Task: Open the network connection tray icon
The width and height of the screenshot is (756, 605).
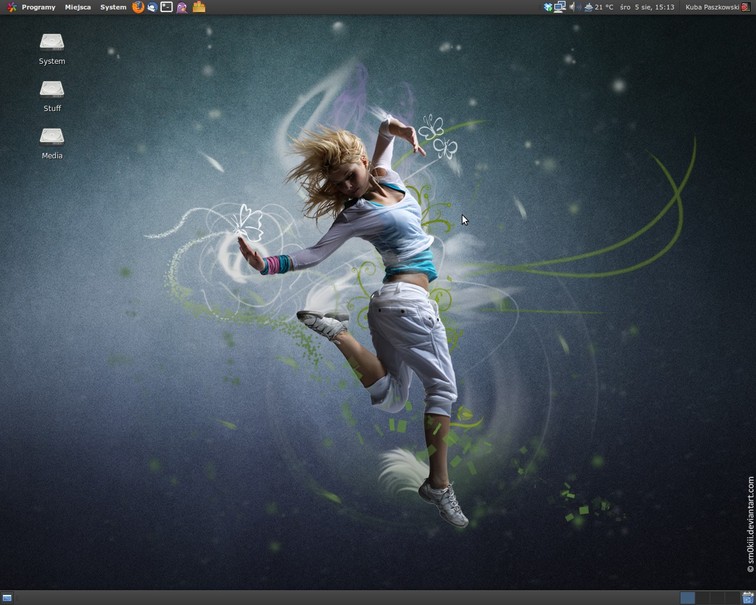Action: [560, 7]
